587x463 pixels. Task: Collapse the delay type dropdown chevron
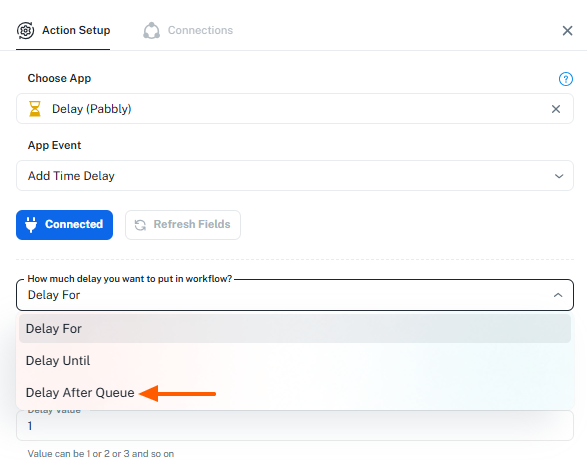558,295
